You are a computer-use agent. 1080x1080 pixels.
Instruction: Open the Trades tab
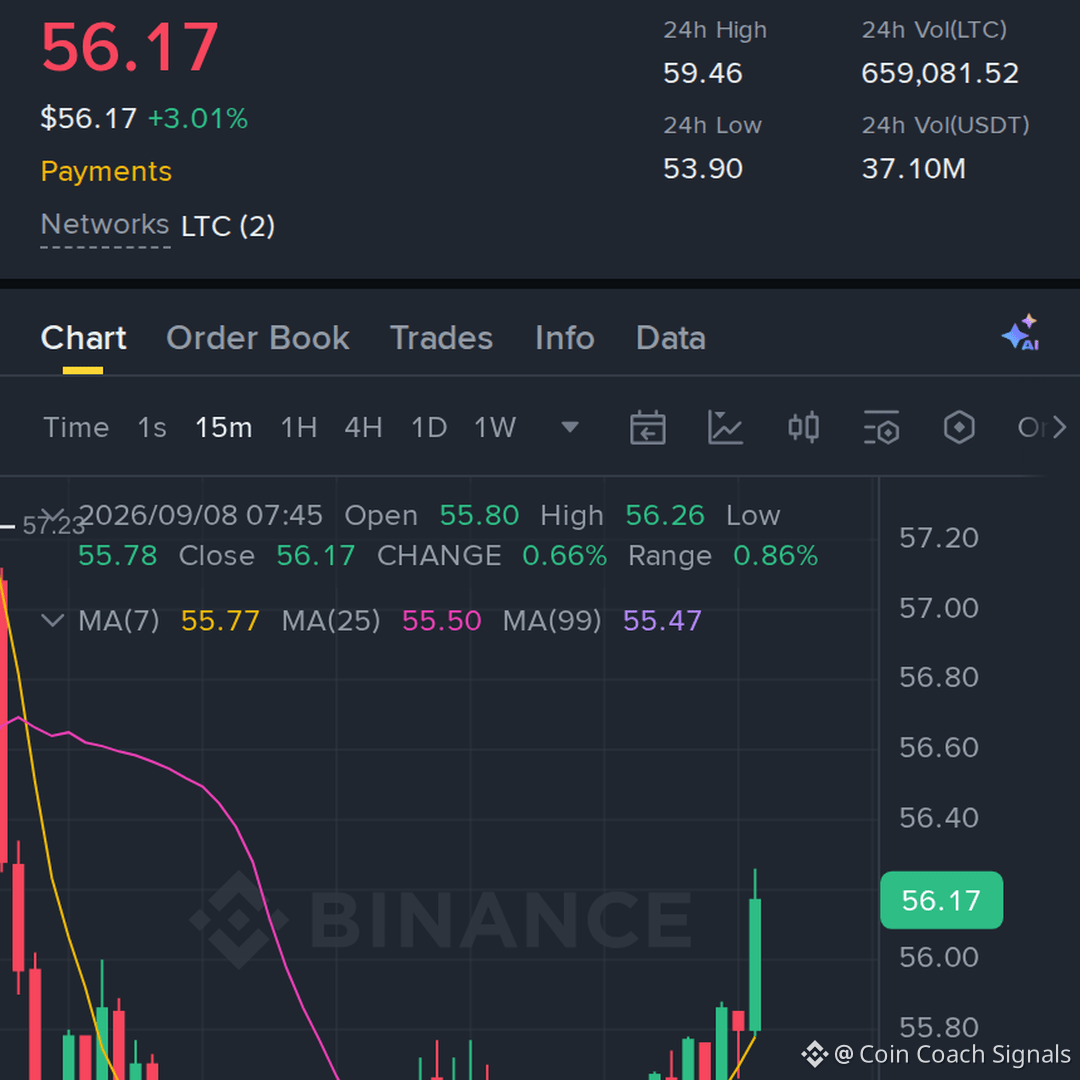(x=442, y=338)
